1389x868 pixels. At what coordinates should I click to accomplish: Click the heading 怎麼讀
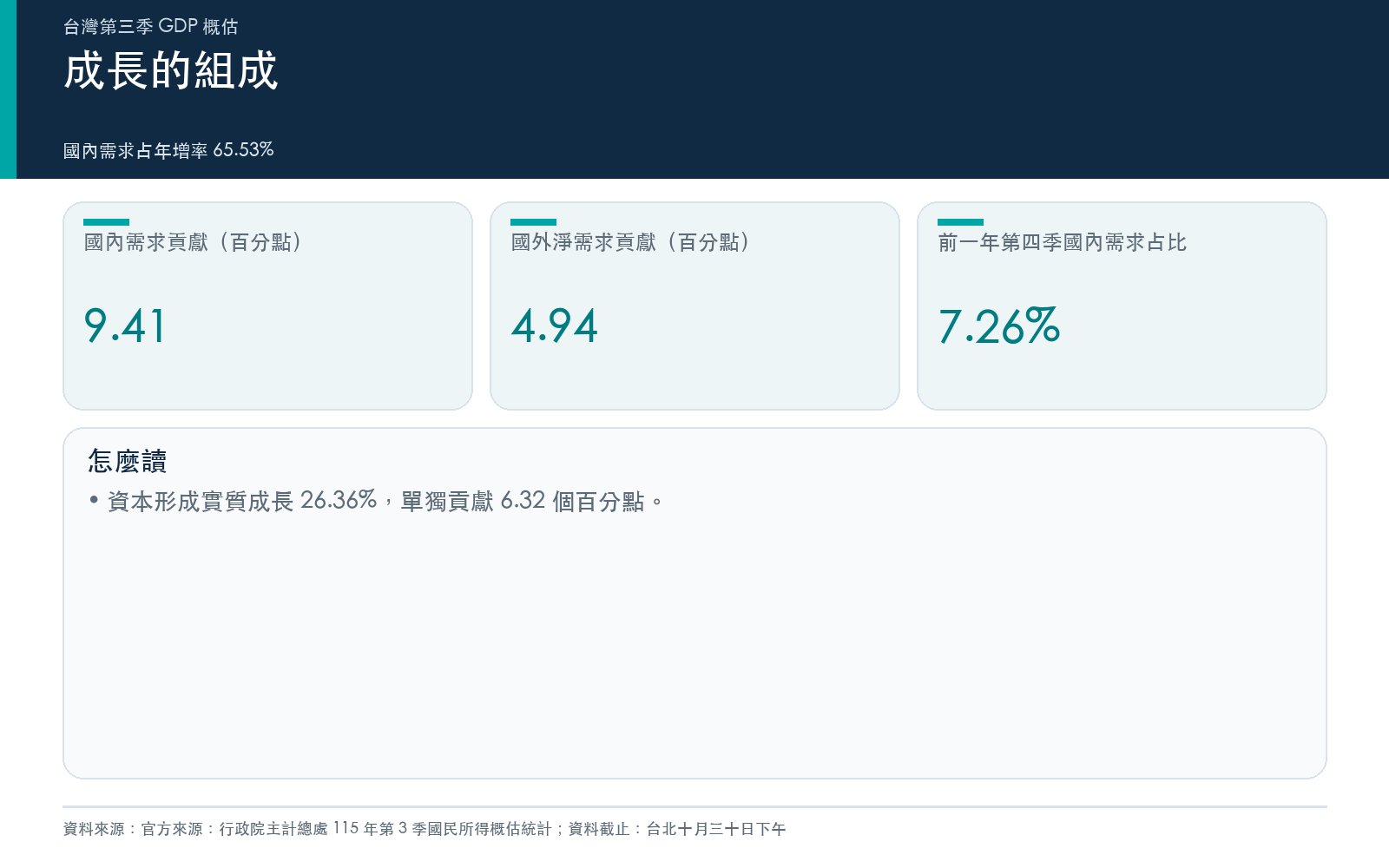(128, 461)
